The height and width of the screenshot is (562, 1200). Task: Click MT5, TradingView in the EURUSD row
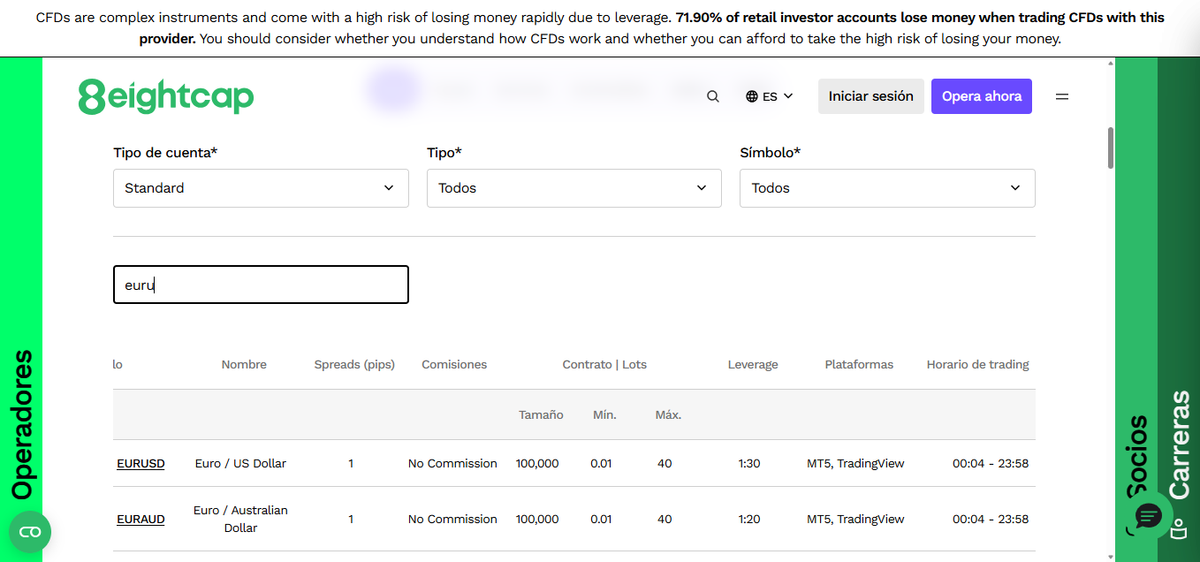855,464
